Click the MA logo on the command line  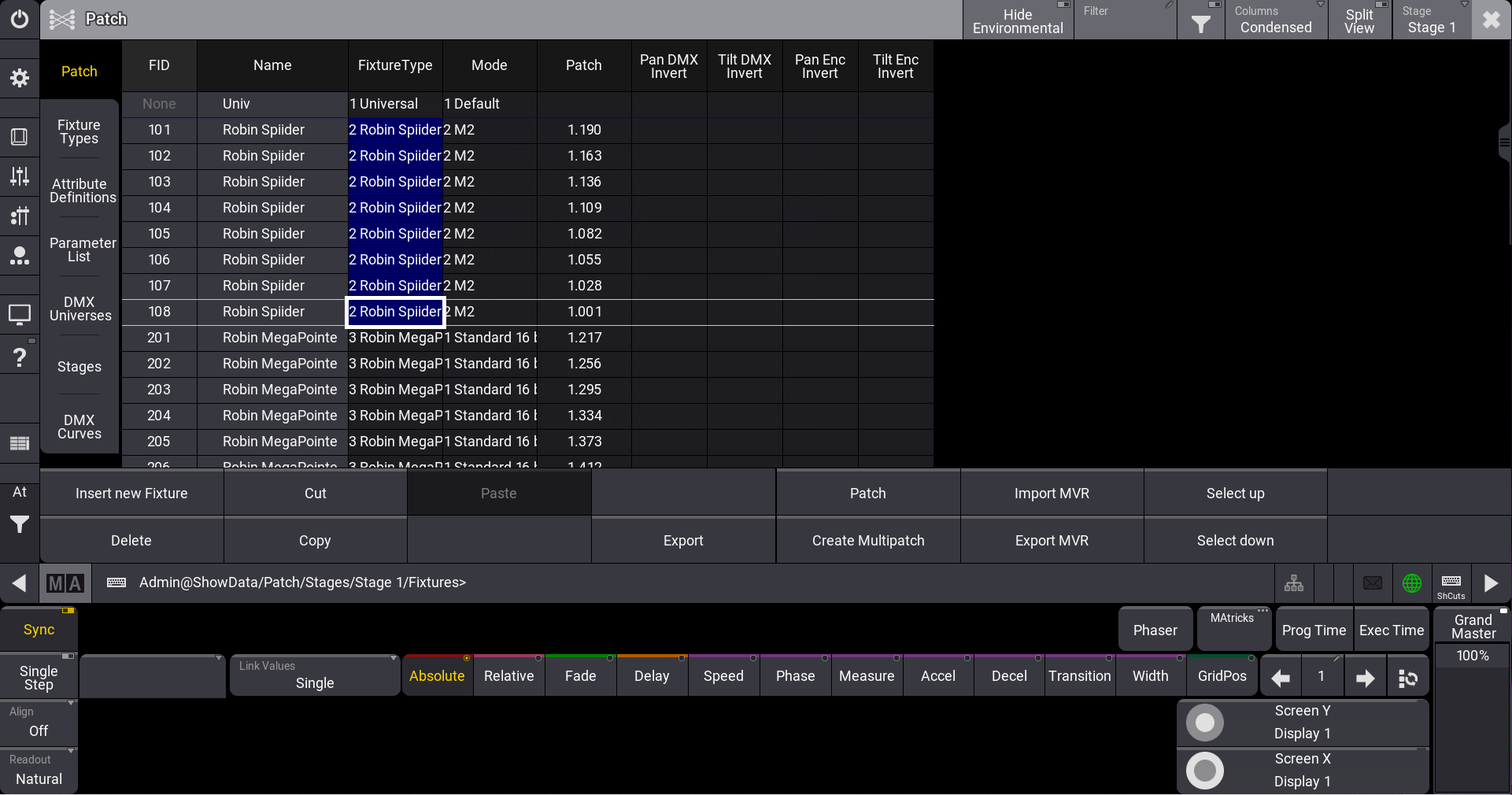[65, 583]
